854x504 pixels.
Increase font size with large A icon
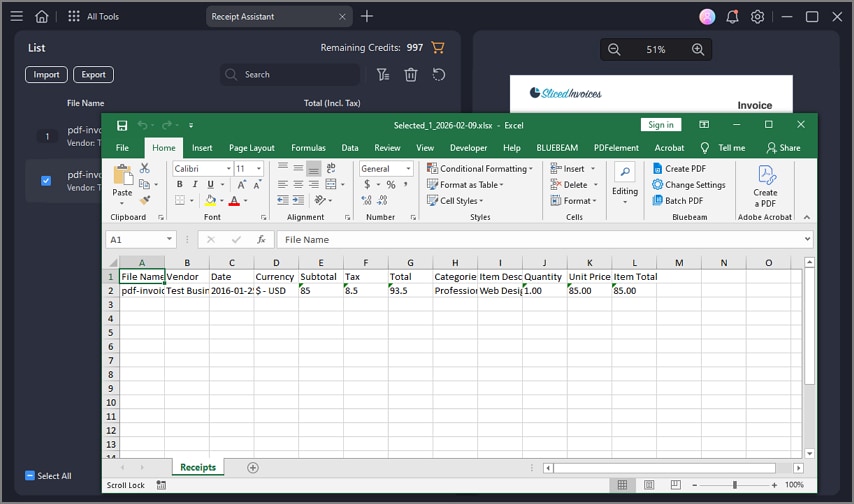241,185
